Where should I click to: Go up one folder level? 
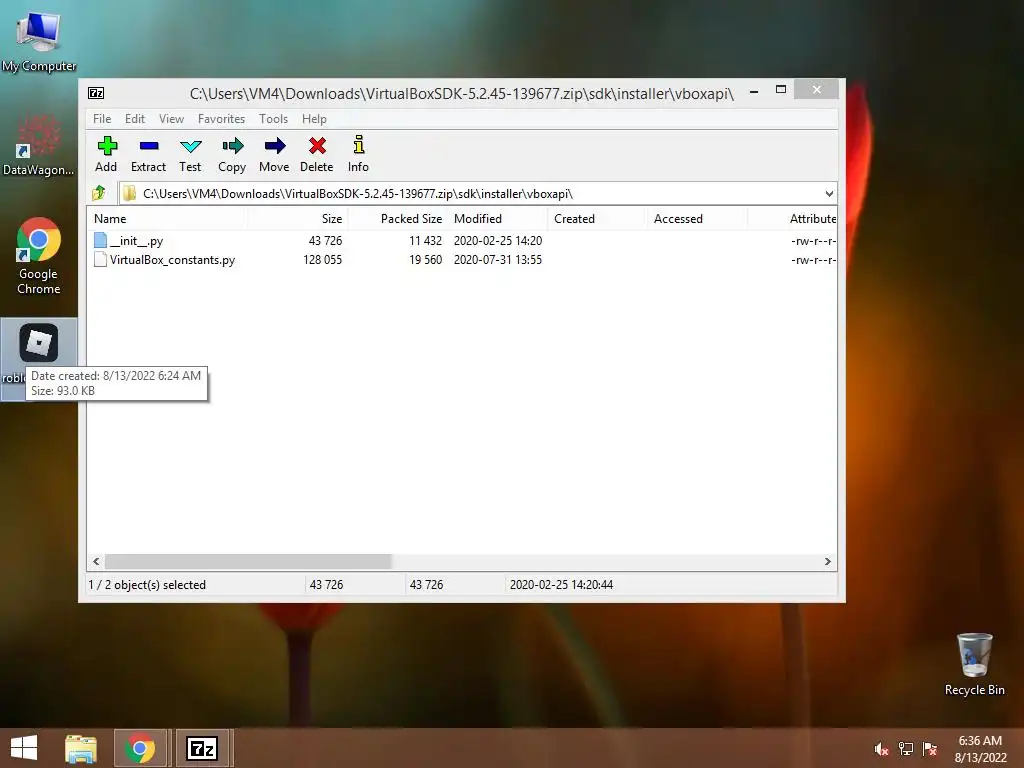coord(99,193)
